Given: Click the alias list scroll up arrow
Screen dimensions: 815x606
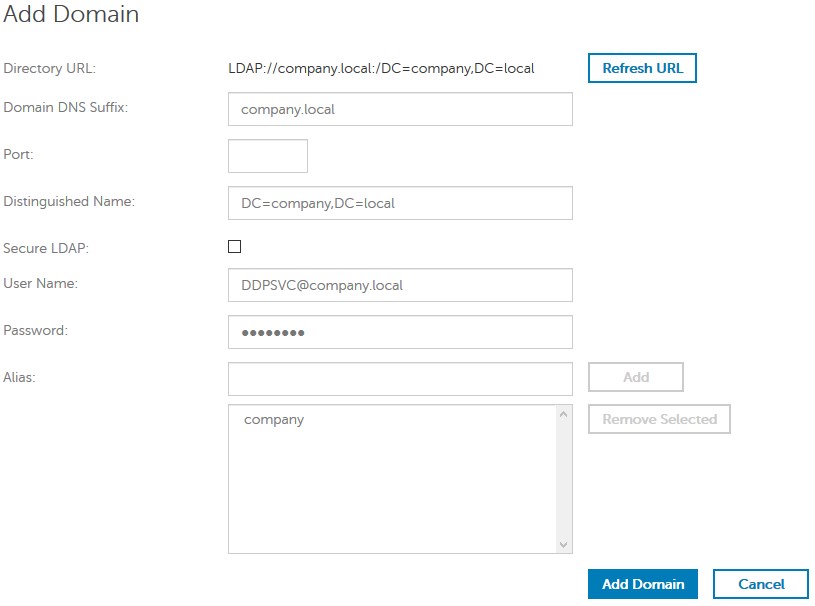Looking at the screenshot, I should tap(562, 412).
